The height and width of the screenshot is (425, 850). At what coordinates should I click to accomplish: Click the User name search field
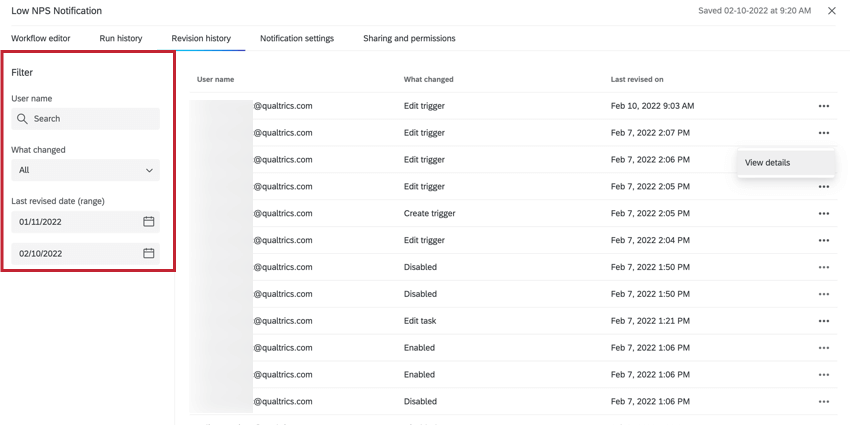pyautogui.click(x=94, y=119)
